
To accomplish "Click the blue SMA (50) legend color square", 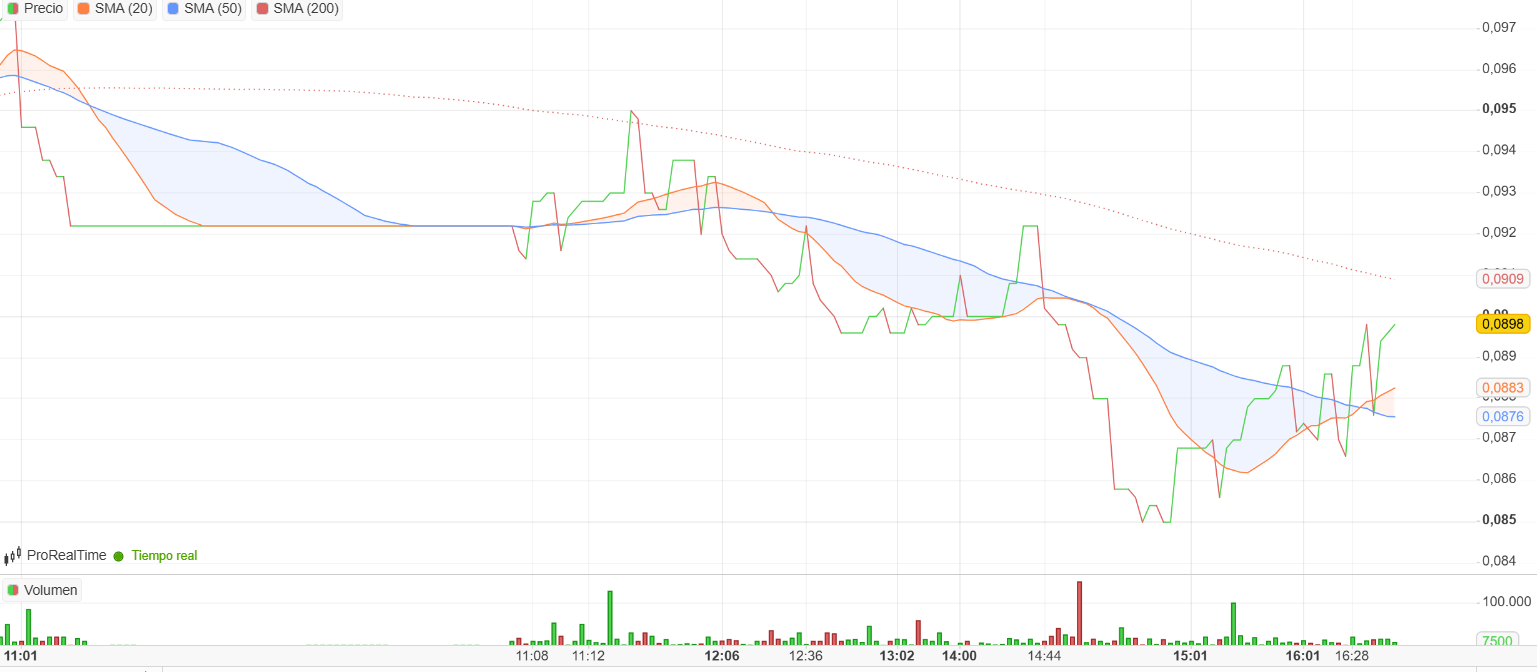I will coord(174,9).
